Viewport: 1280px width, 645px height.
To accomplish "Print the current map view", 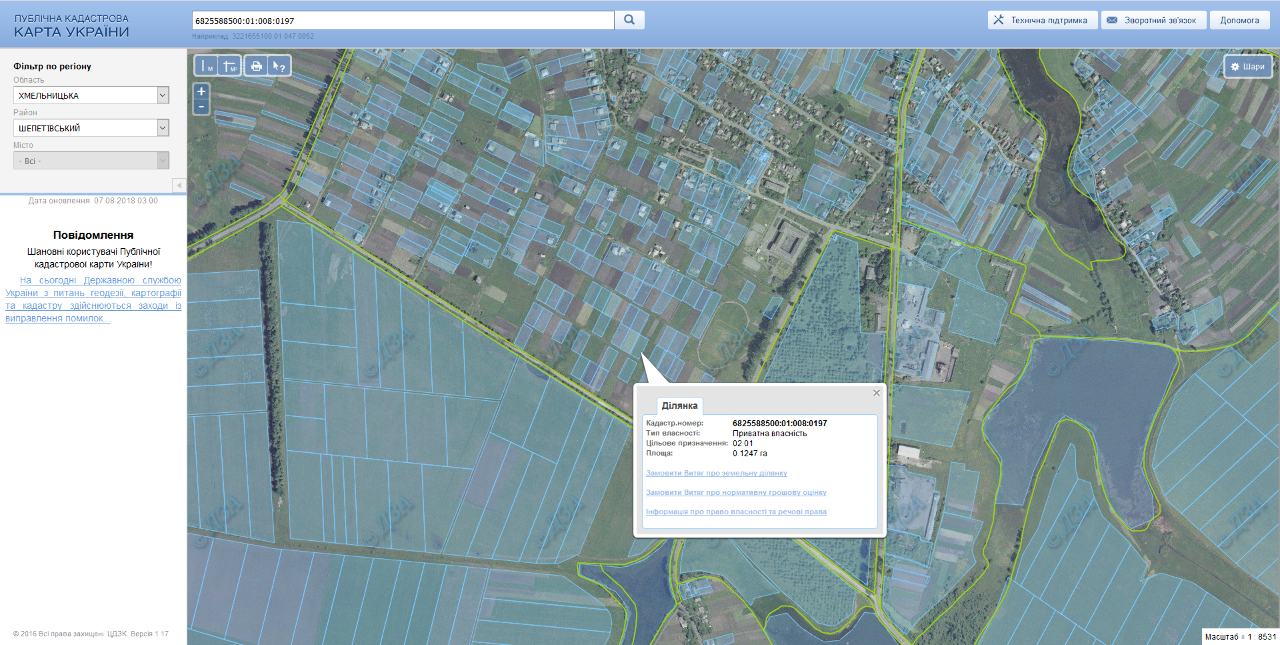I will tap(256, 66).
